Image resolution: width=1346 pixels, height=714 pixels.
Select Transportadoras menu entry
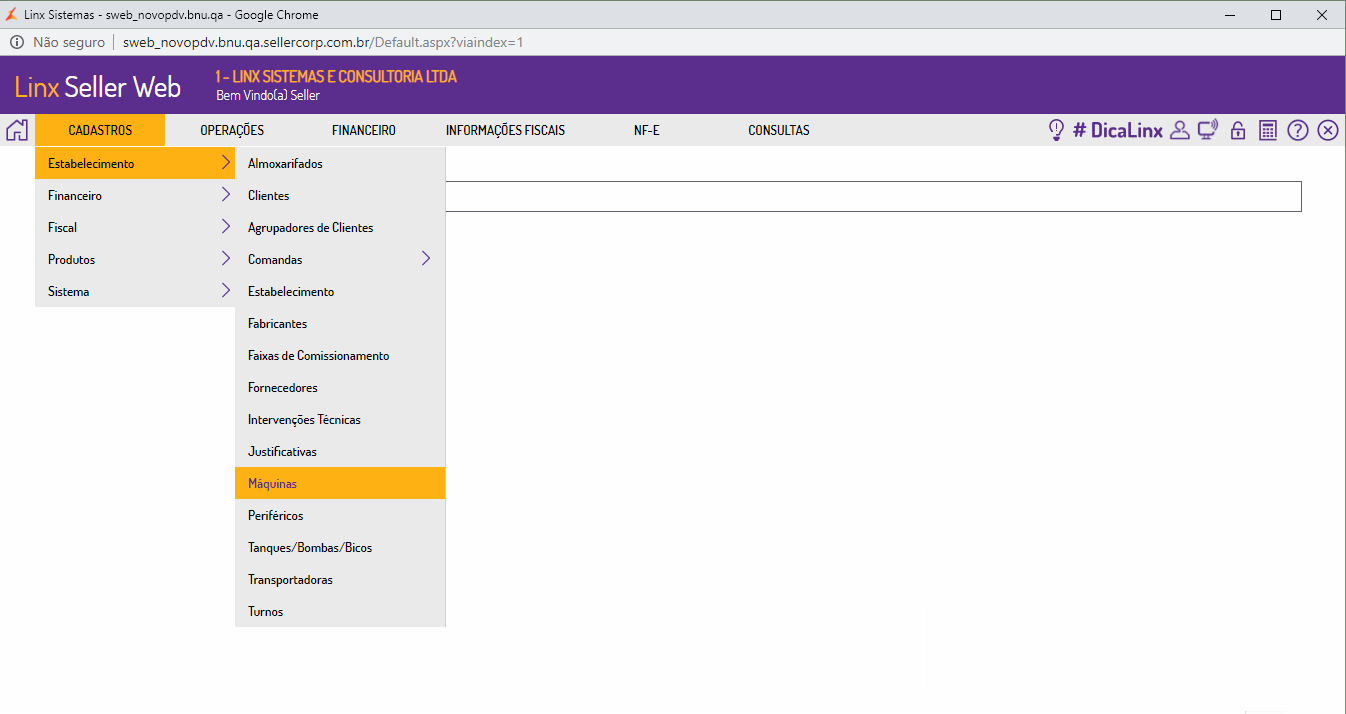click(340, 579)
